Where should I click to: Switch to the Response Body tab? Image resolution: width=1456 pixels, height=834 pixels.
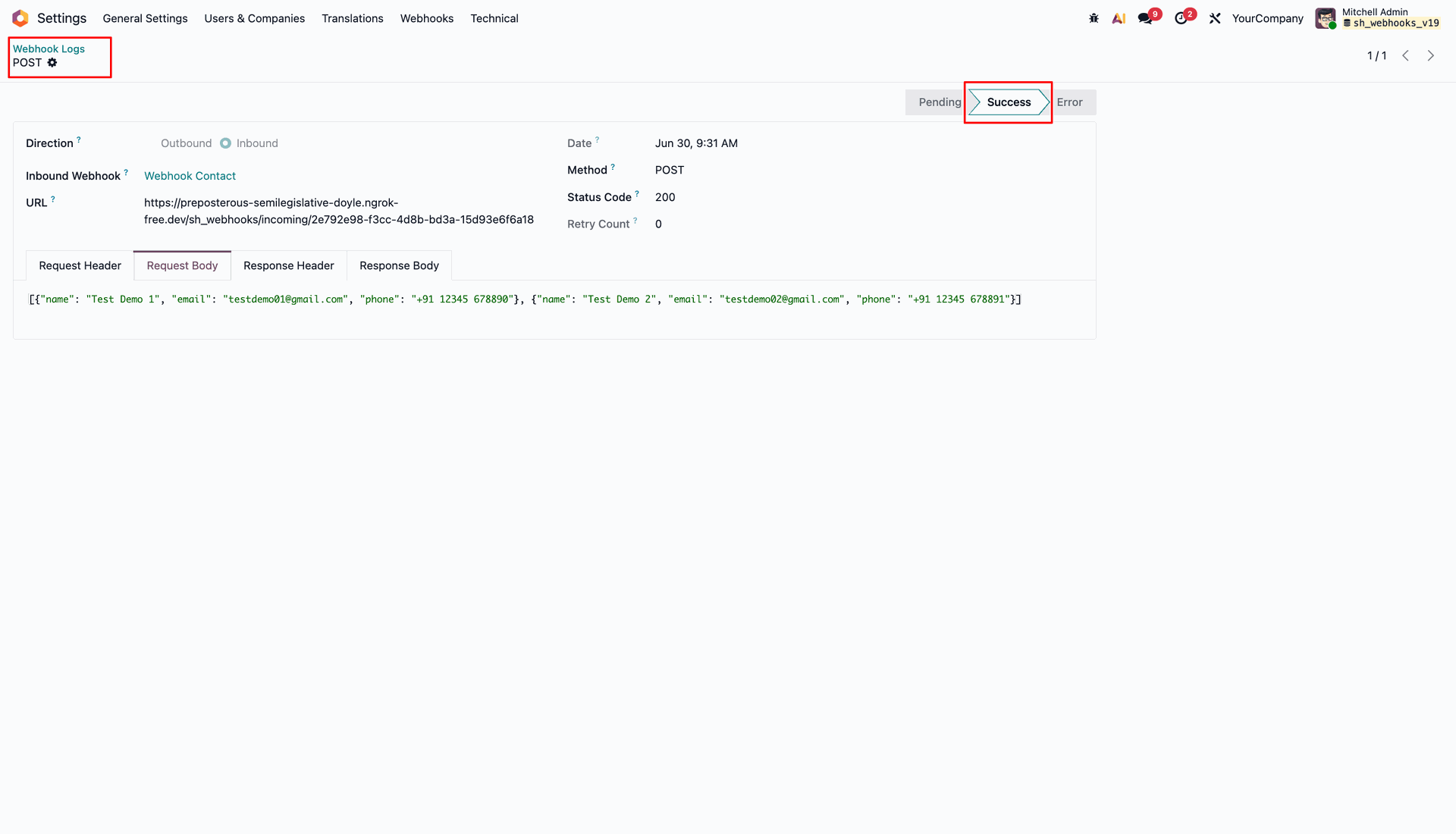[399, 265]
